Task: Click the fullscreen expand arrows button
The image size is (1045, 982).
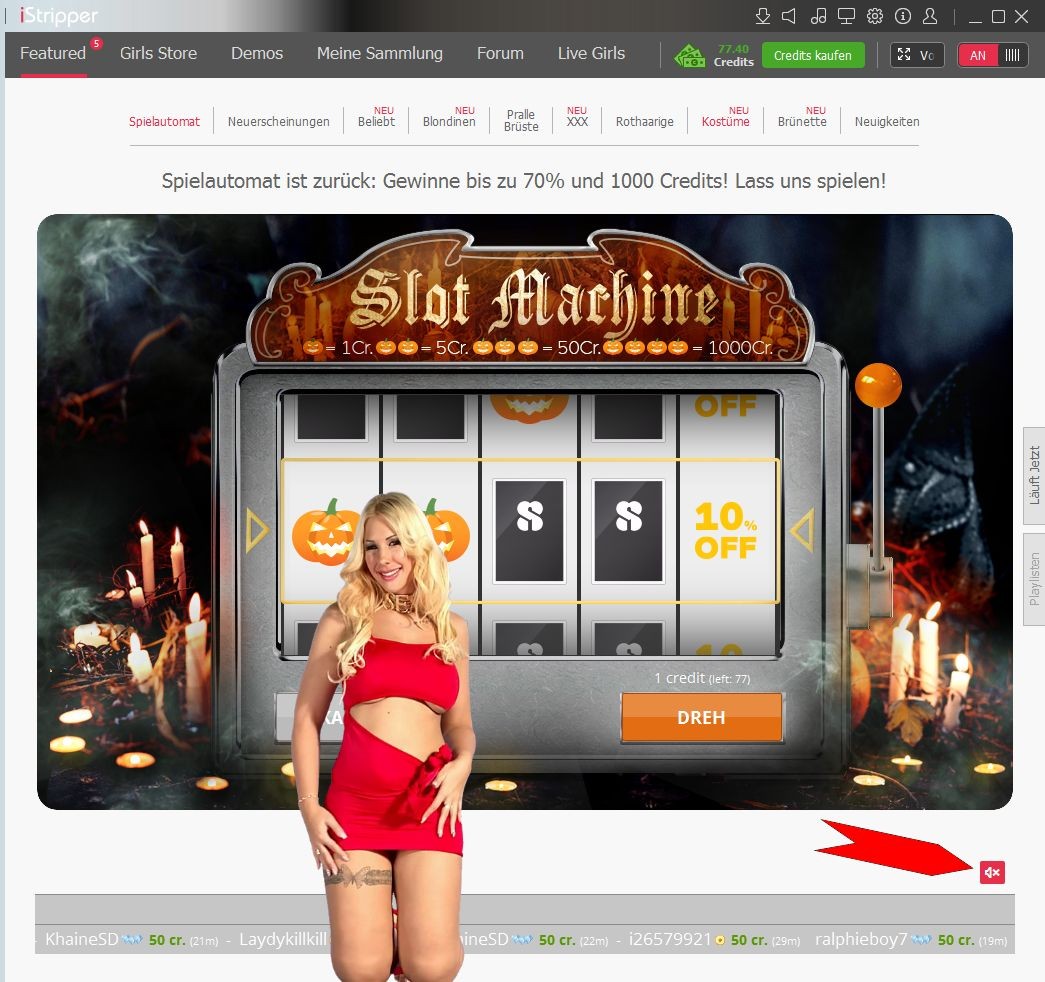Action: (904, 55)
